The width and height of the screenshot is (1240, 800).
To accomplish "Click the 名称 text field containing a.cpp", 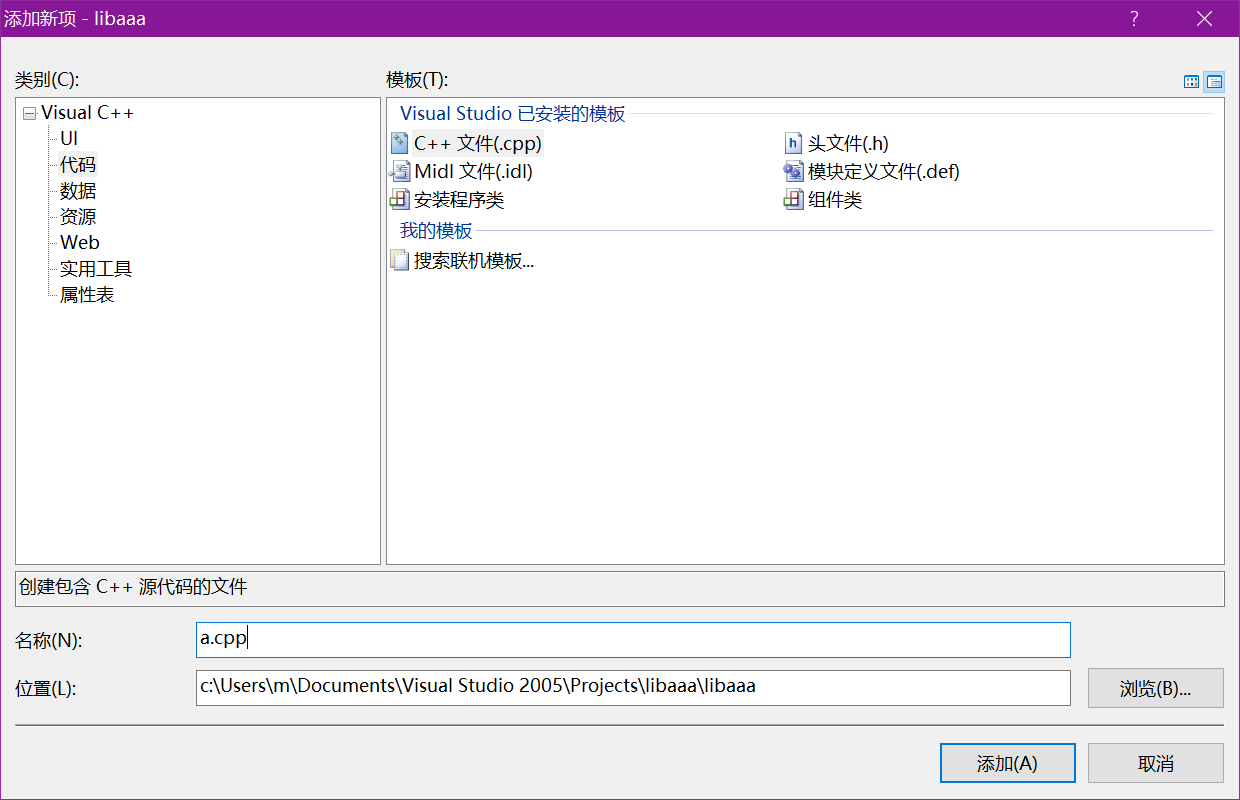I will pos(633,640).
